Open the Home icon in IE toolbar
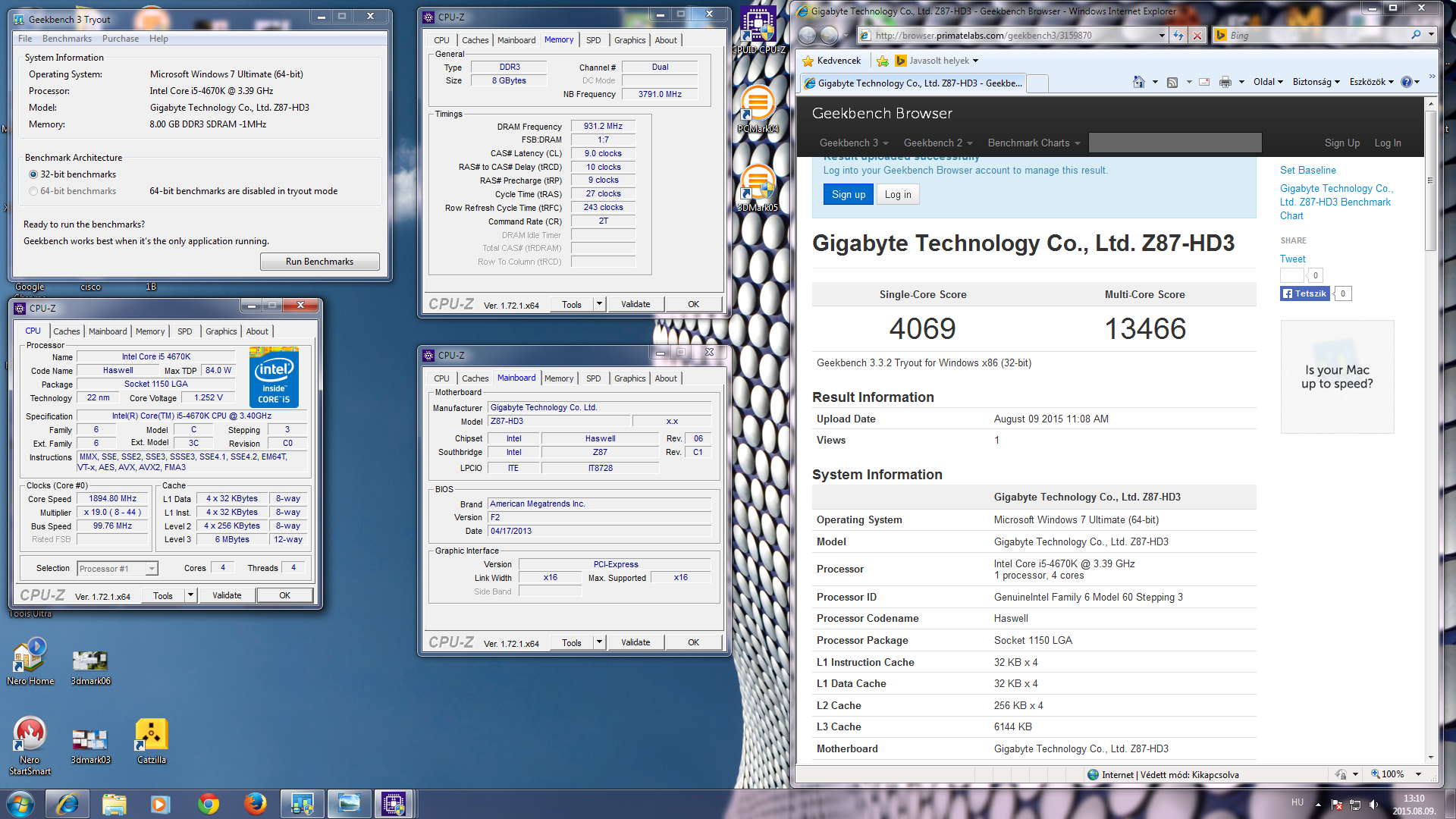Image resolution: width=1456 pixels, height=819 pixels. coord(1138,82)
